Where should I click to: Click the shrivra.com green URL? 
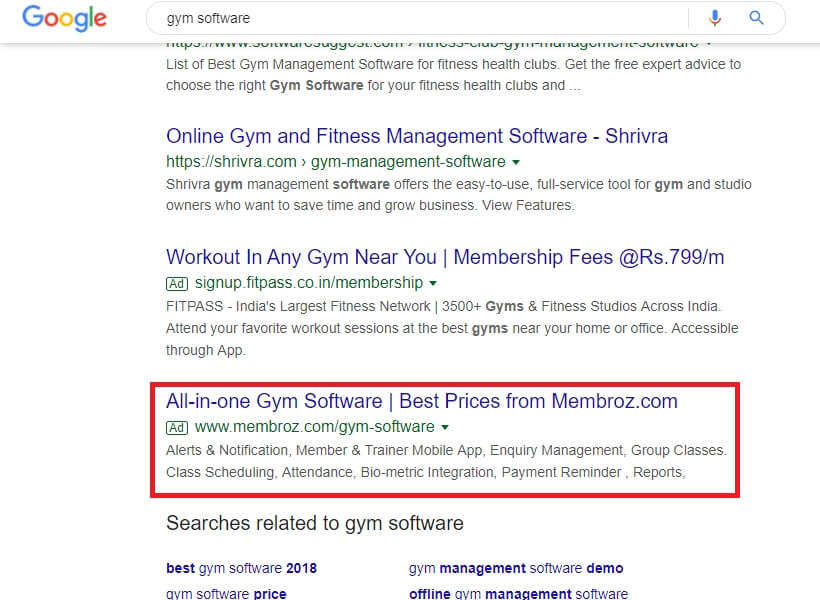coord(336,162)
